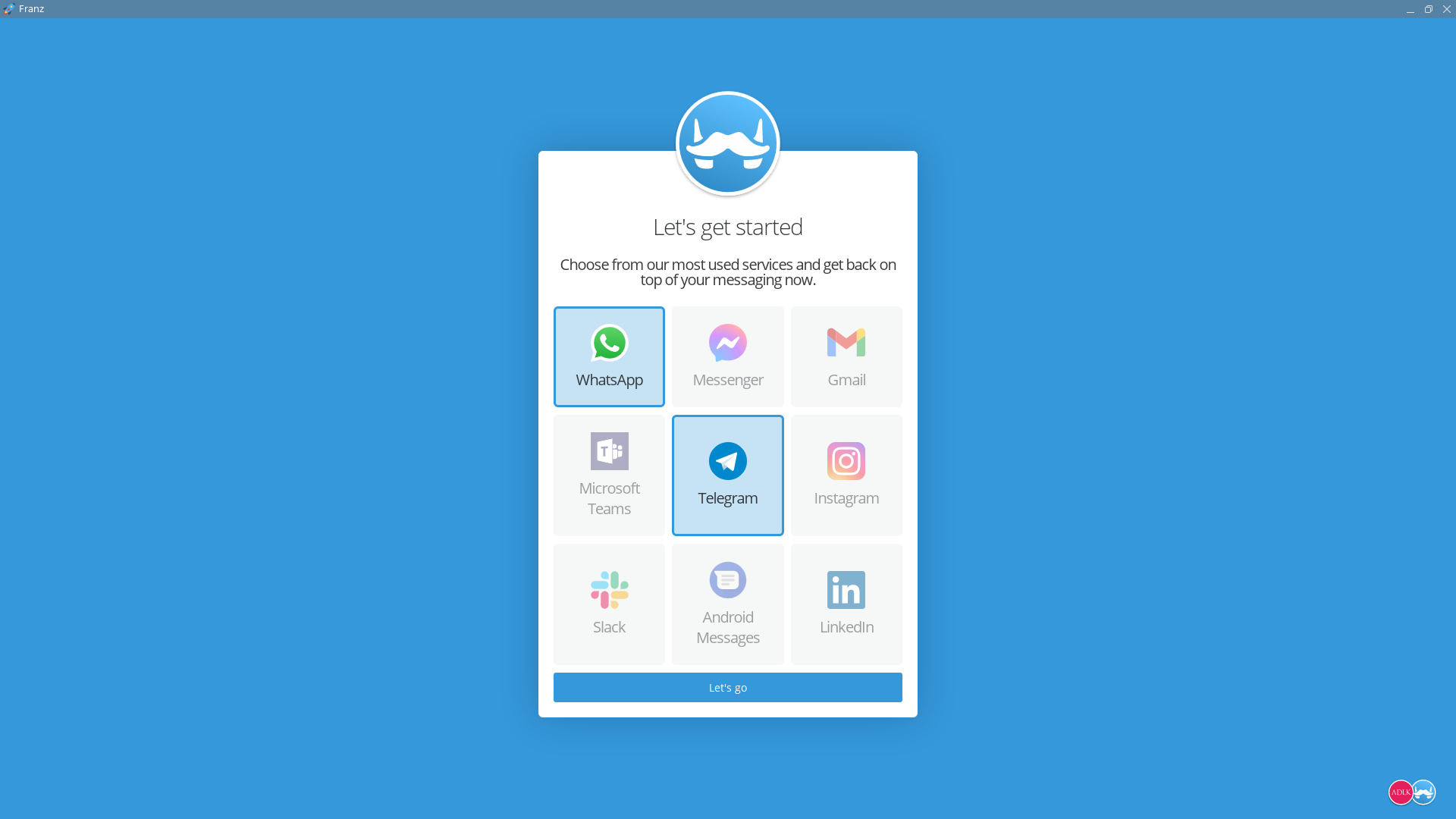
Task: Select the Microsoft Teams service tile
Action: [x=609, y=475]
